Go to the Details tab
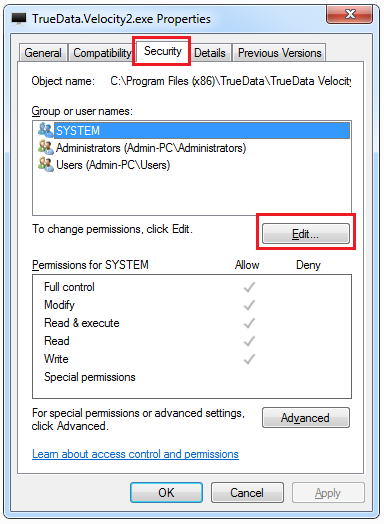Viewport: 384px width, 524px height. pos(210,53)
